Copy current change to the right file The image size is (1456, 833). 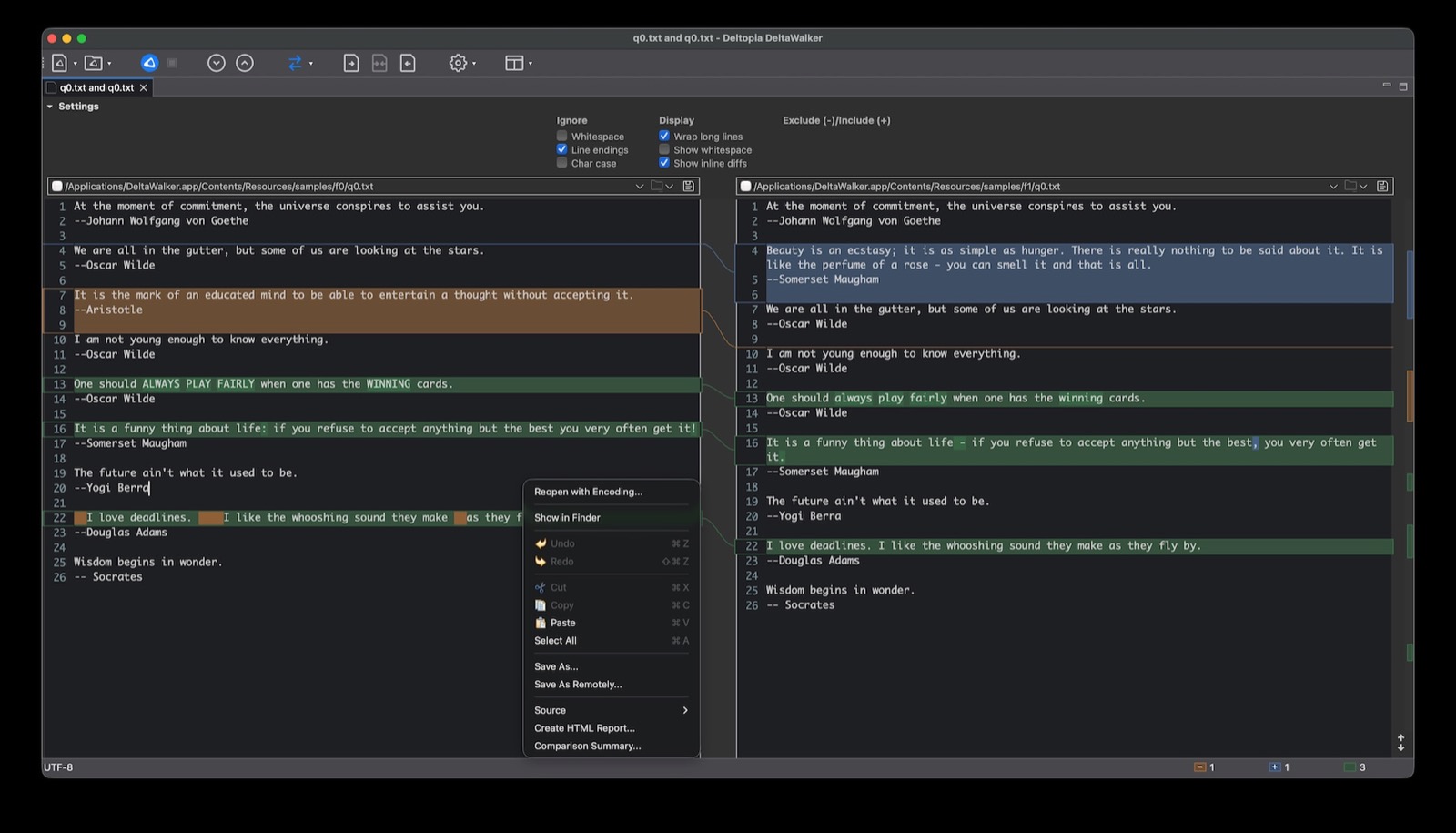pyautogui.click(x=350, y=63)
